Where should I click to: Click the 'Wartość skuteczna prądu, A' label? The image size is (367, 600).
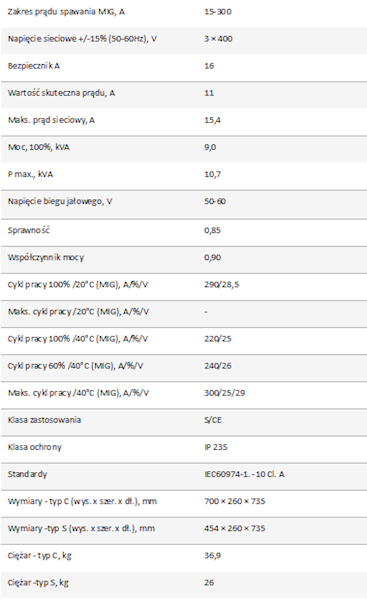[x=61, y=93]
